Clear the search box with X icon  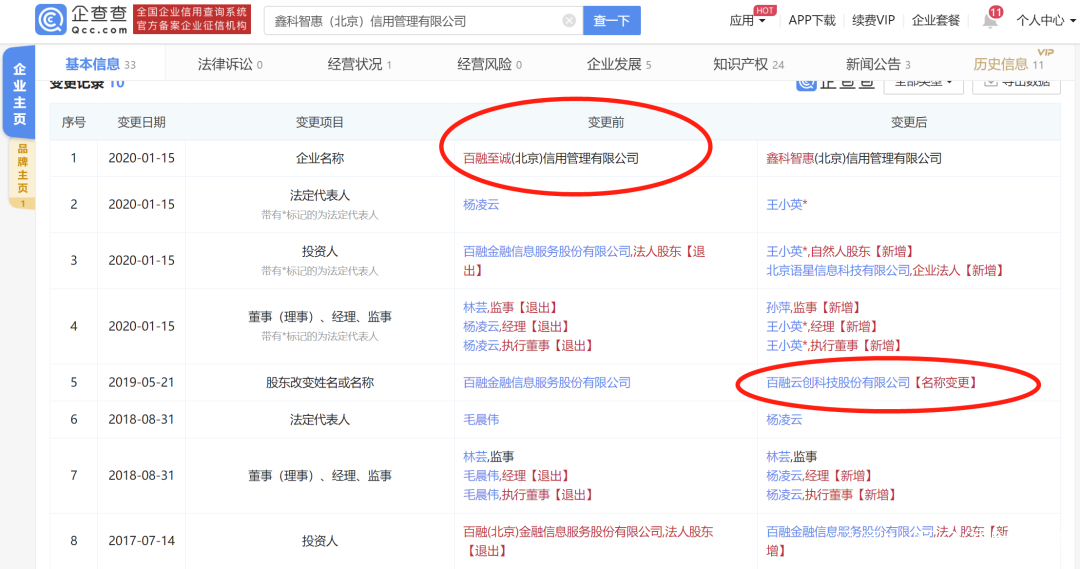point(569,21)
